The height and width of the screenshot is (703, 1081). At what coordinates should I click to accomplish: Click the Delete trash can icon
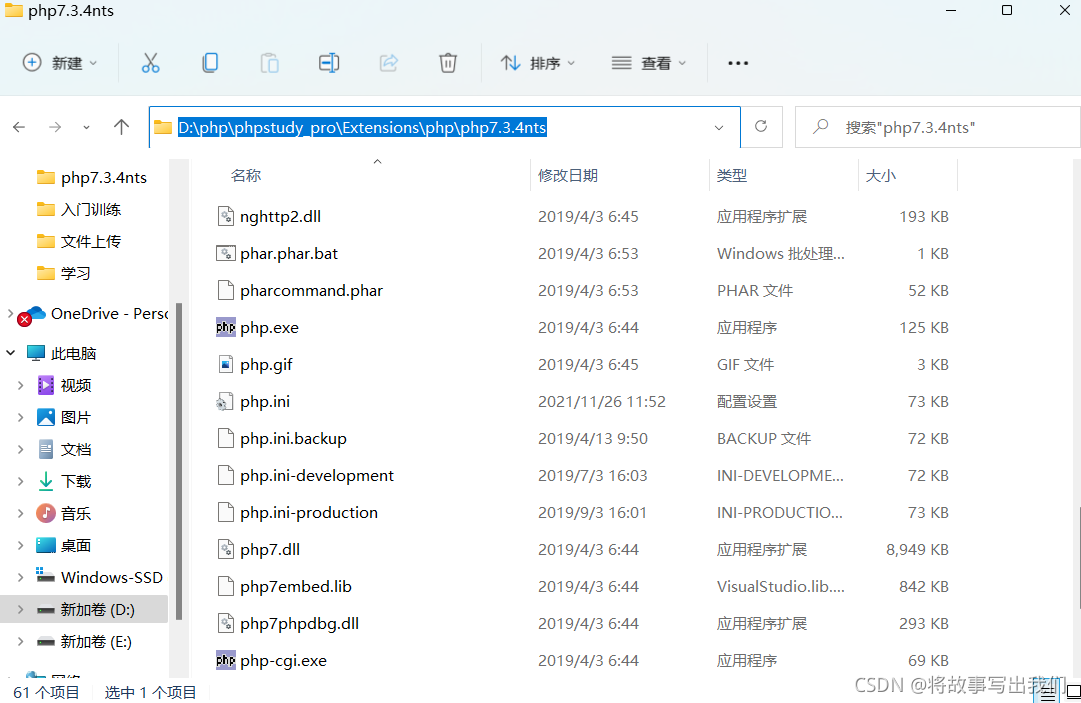click(448, 63)
